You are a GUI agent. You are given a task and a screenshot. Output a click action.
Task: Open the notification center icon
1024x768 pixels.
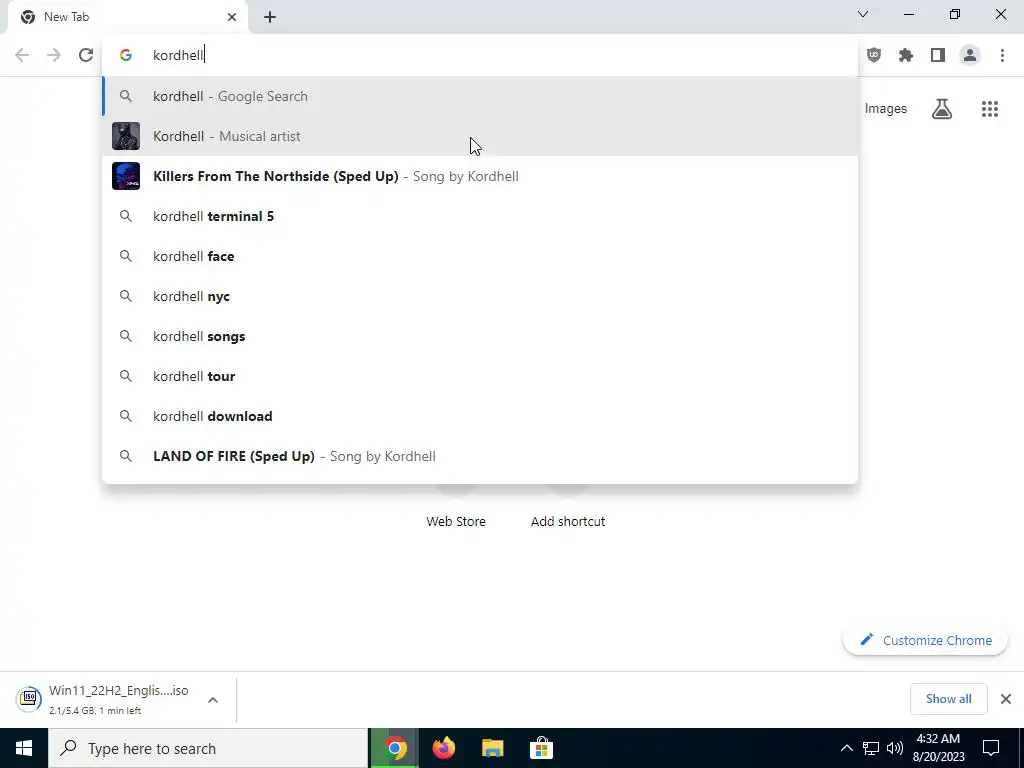991,748
